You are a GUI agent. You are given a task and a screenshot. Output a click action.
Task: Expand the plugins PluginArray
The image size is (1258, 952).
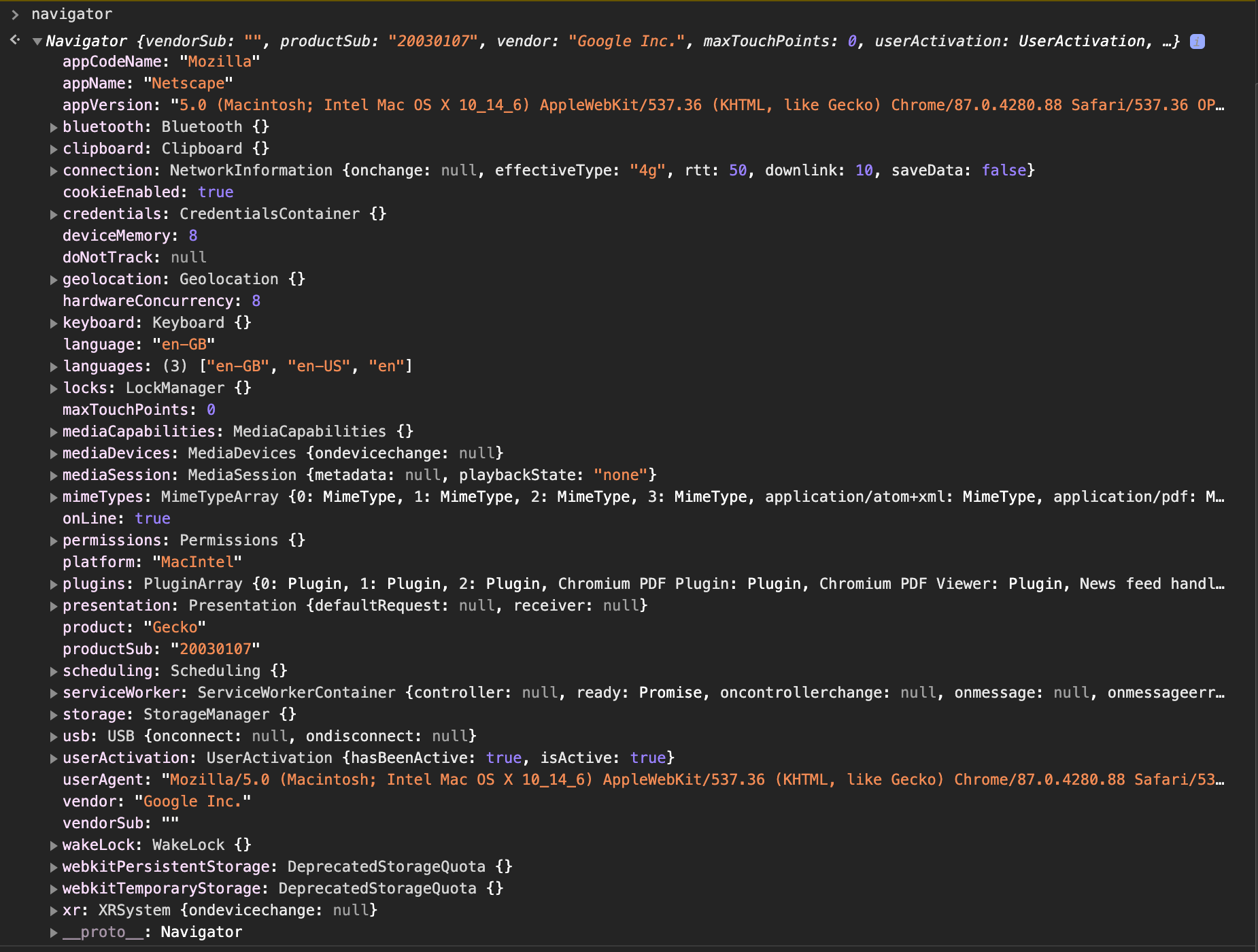tap(54, 584)
